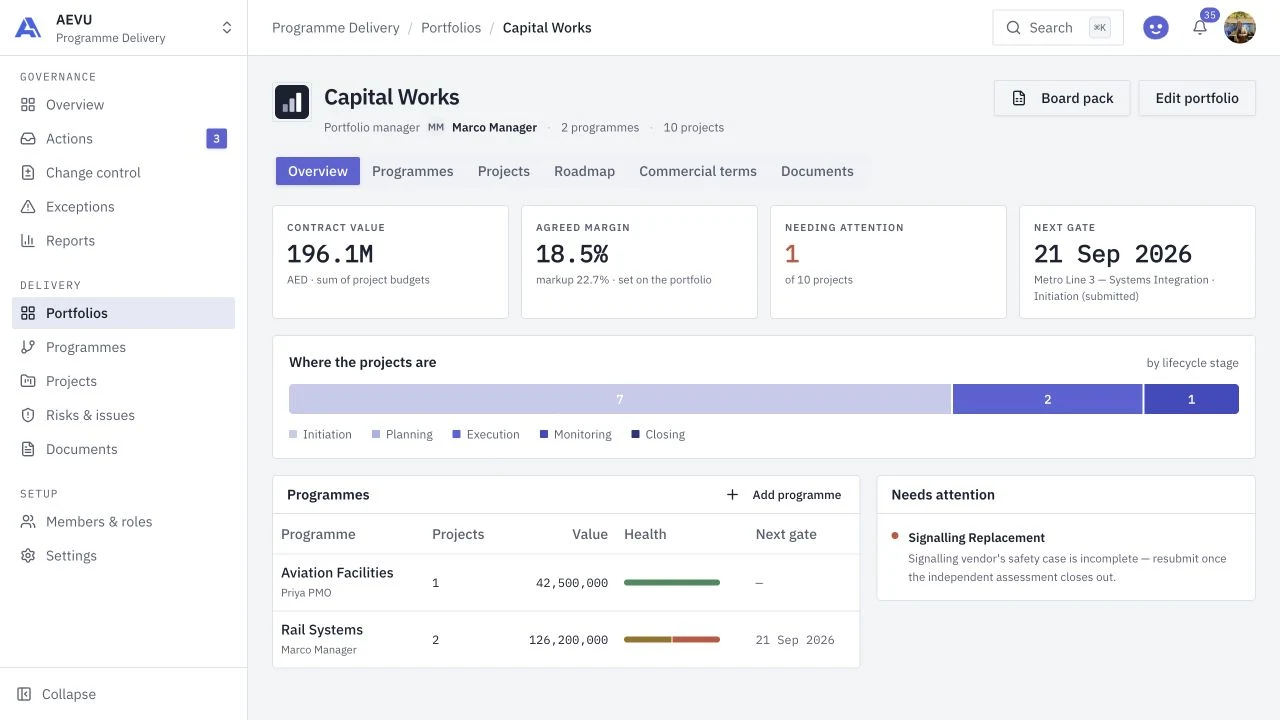Click Marco Manager portfolio manager name
This screenshot has height=720, width=1280.
pos(494,128)
